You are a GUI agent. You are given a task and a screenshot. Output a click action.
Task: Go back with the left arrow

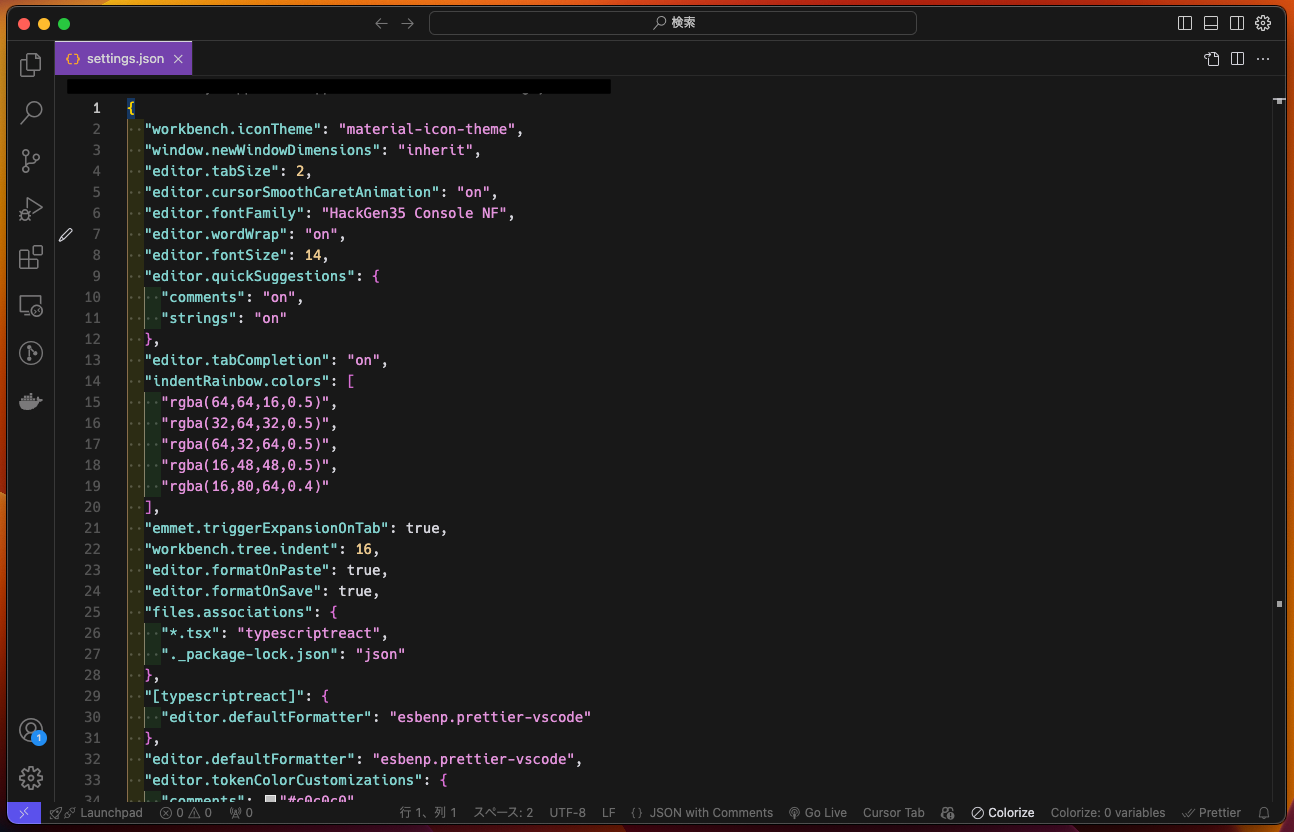(381, 23)
